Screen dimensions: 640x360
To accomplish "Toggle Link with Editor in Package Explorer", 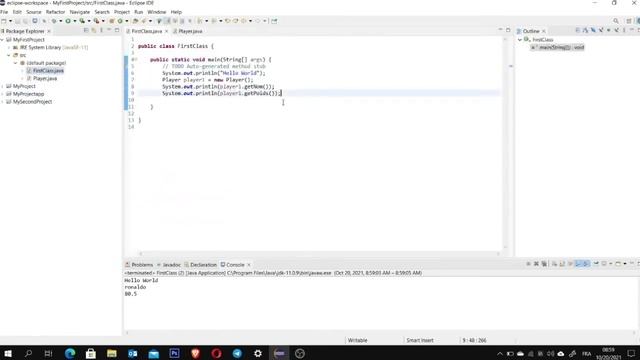I will 93,30.
